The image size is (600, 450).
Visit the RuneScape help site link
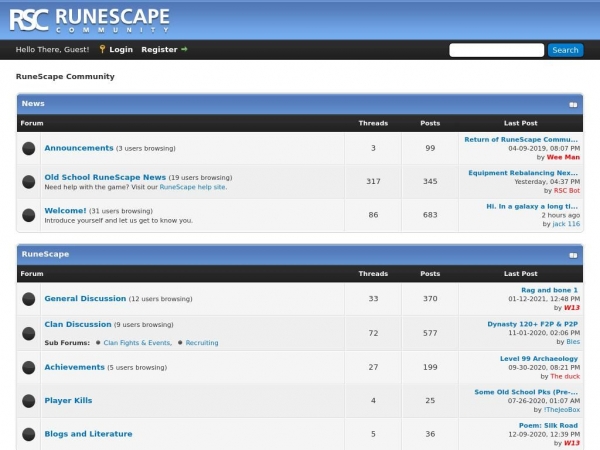192,187
